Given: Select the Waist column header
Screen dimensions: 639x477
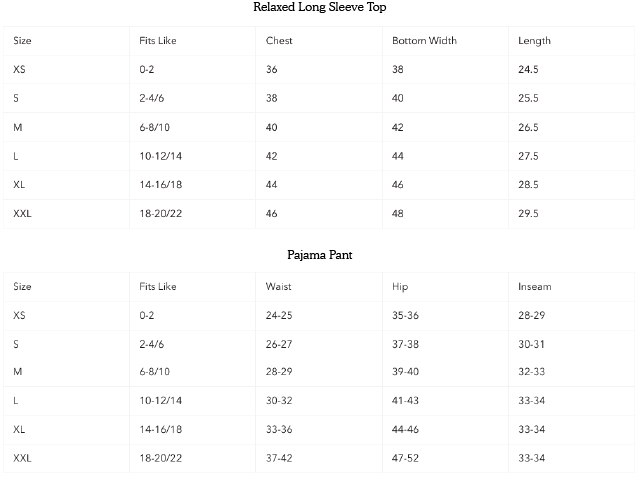Looking at the screenshot, I should pyautogui.click(x=278, y=287).
